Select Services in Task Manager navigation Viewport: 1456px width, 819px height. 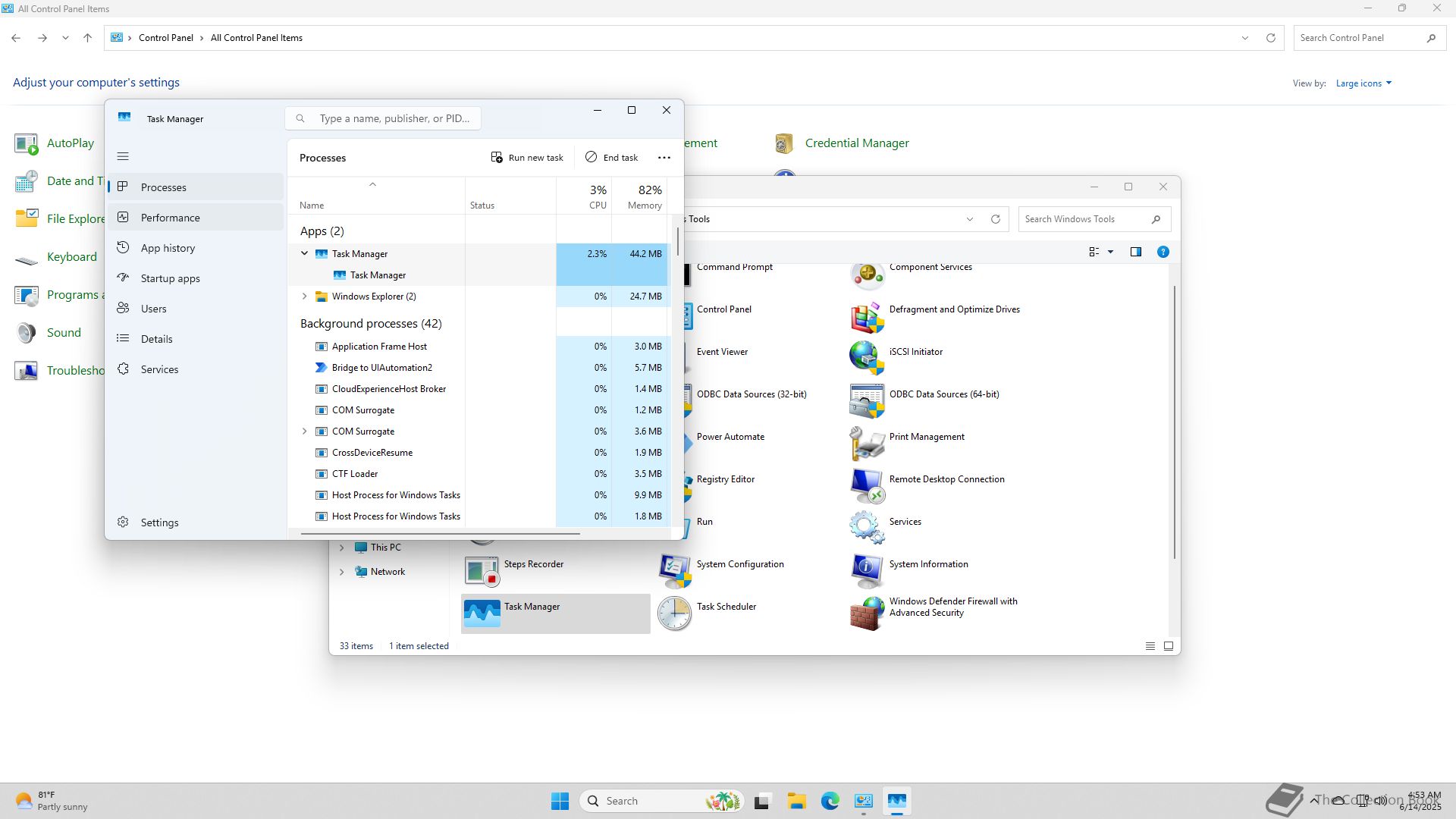coord(159,369)
